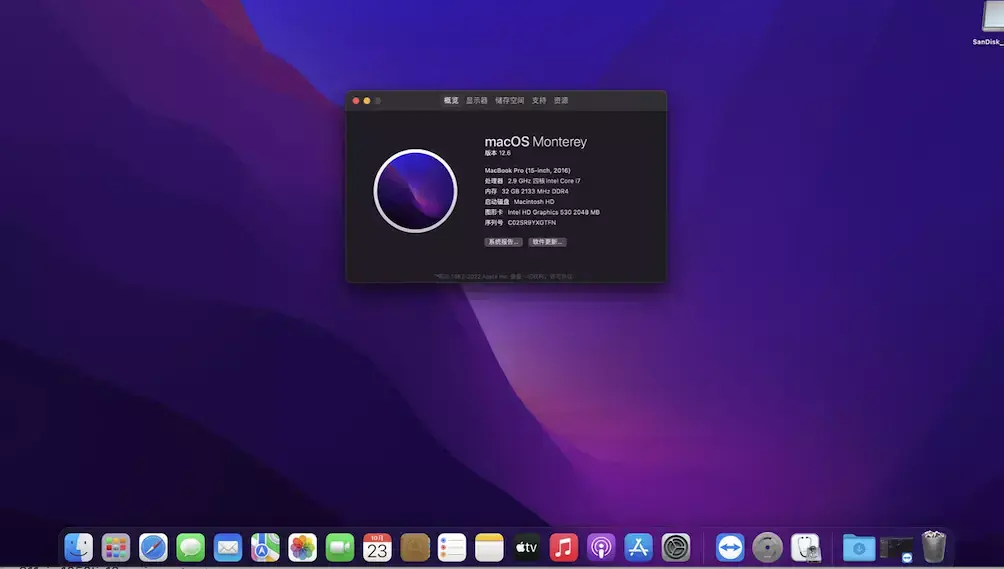Click the 系统报告... button
1004x569 pixels.
point(503,242)
